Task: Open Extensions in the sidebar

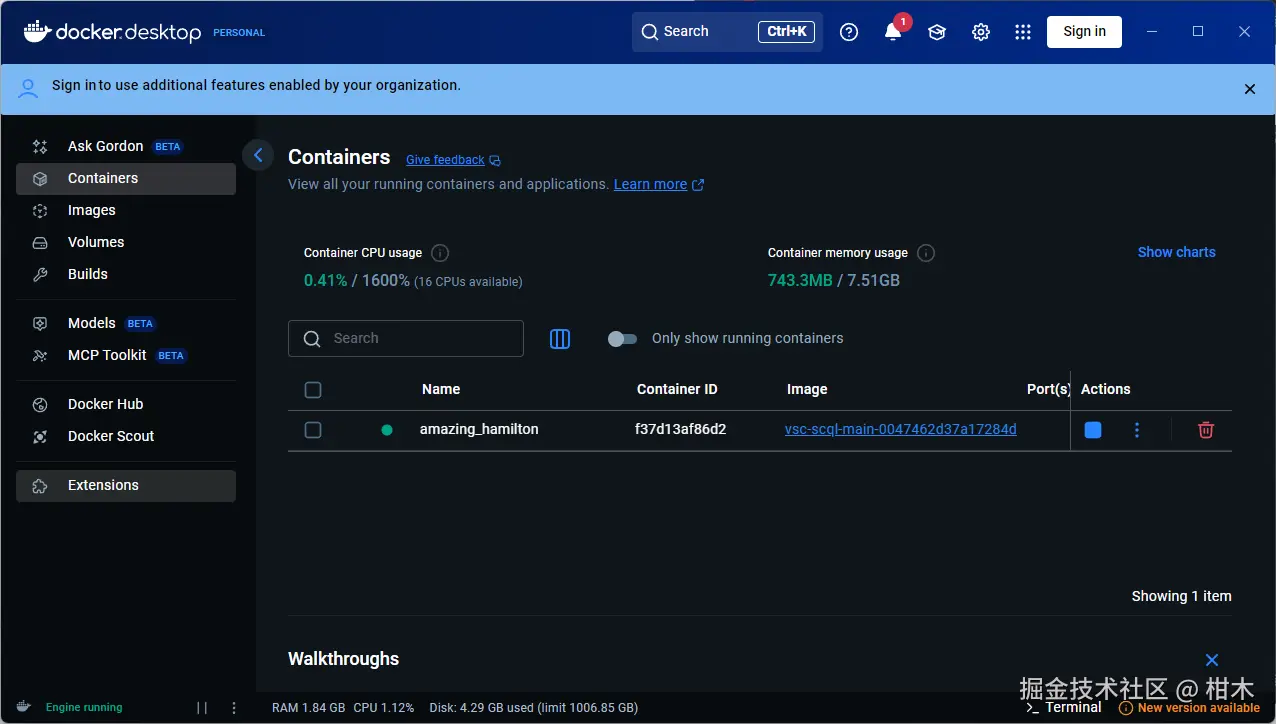Action: click(126, 485)
